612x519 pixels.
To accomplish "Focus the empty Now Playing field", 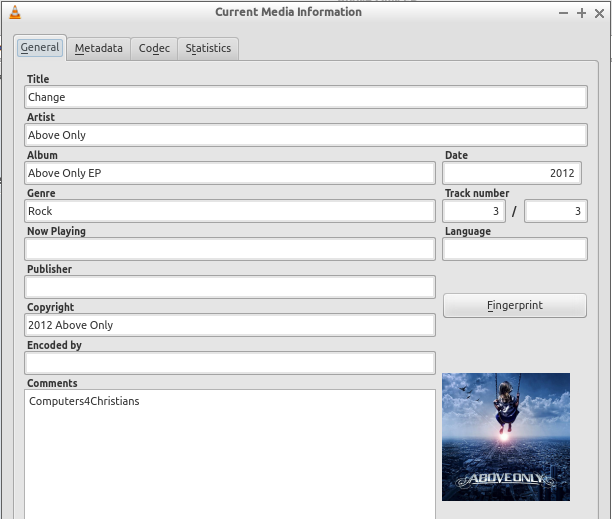I will click(230, 249).
